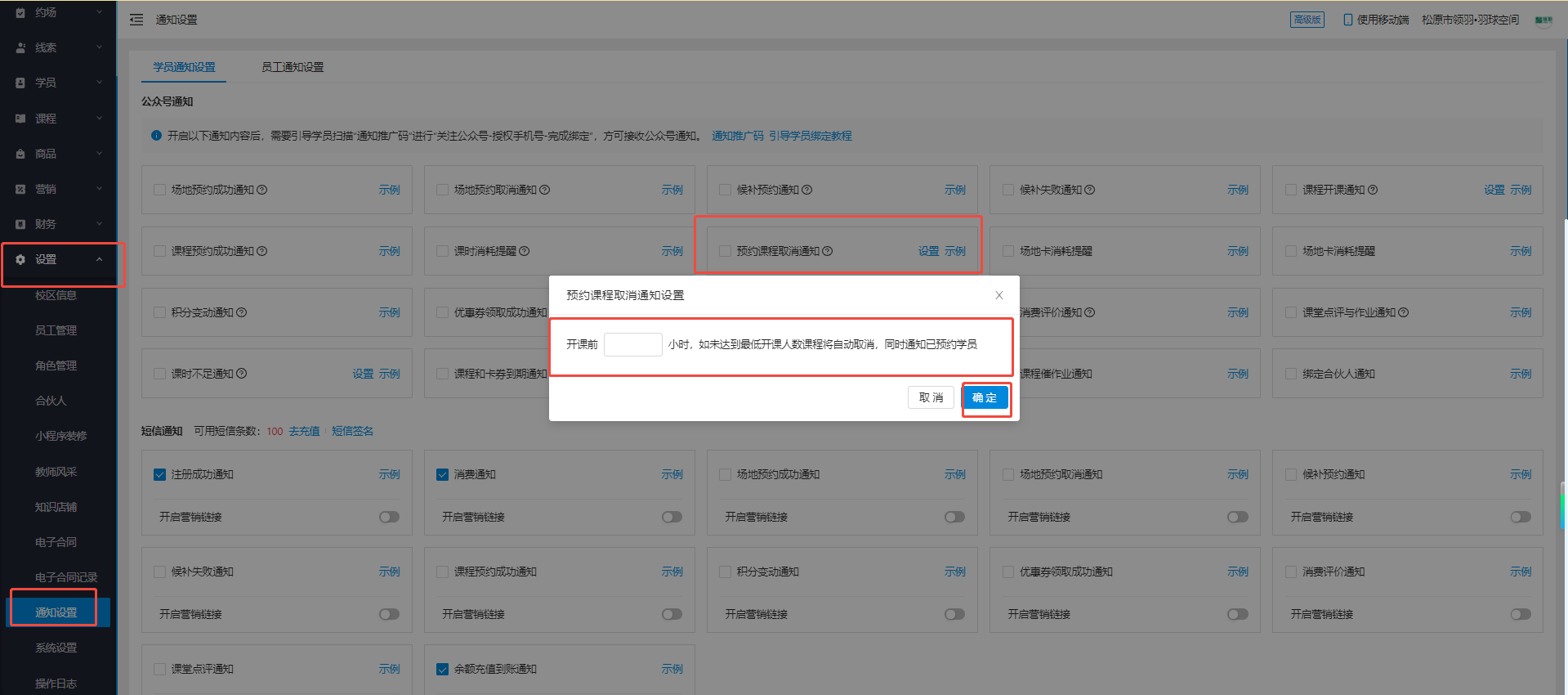The image size is (1568, 695).
Task: Click the 取消 button in the dialog
Action: click(931, 397)
